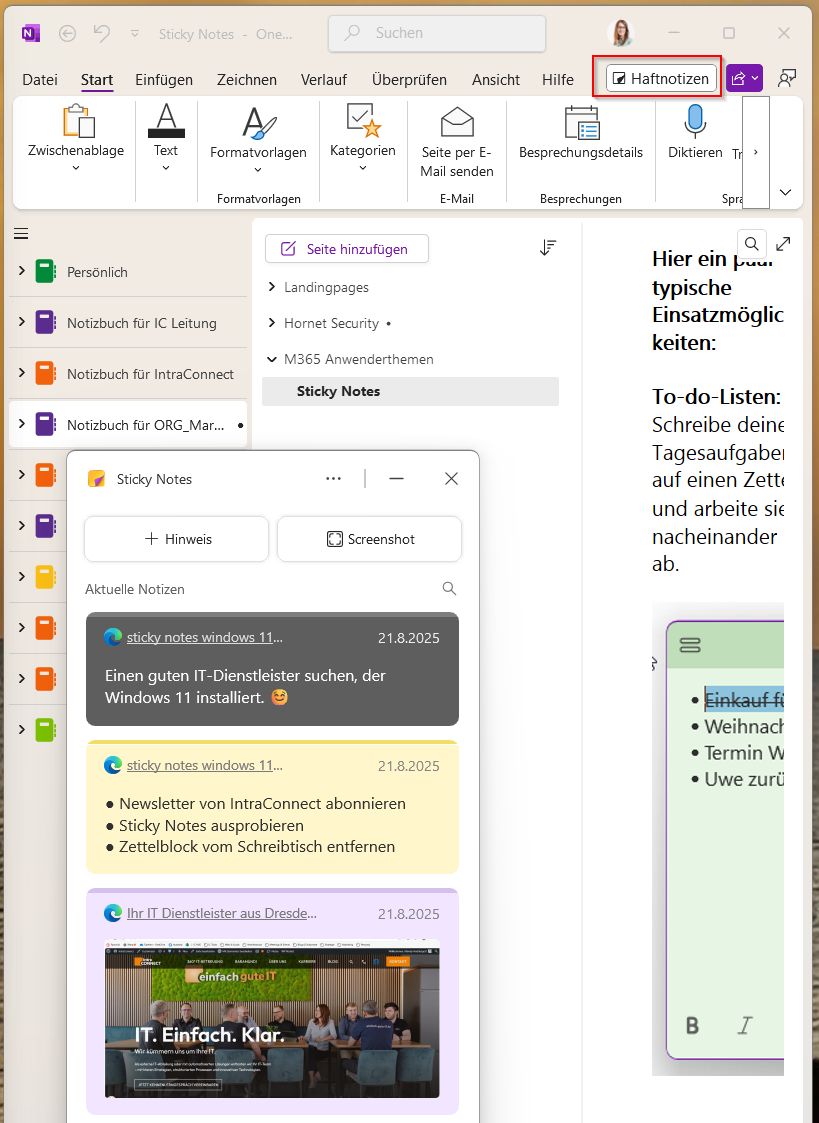Viewport: 819px width, 1123px height.
Task: Click the full-page view diagonal arrows icon
Action: point(783,243)
